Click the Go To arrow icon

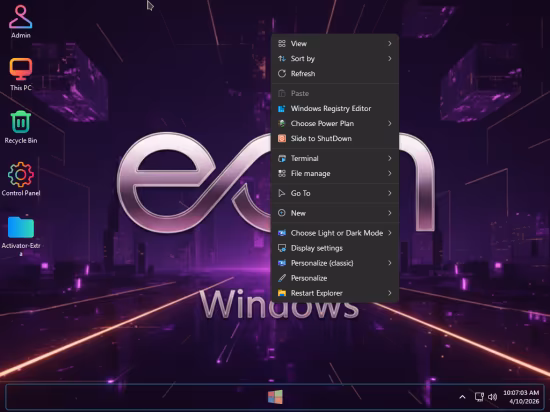pos(282,193)
